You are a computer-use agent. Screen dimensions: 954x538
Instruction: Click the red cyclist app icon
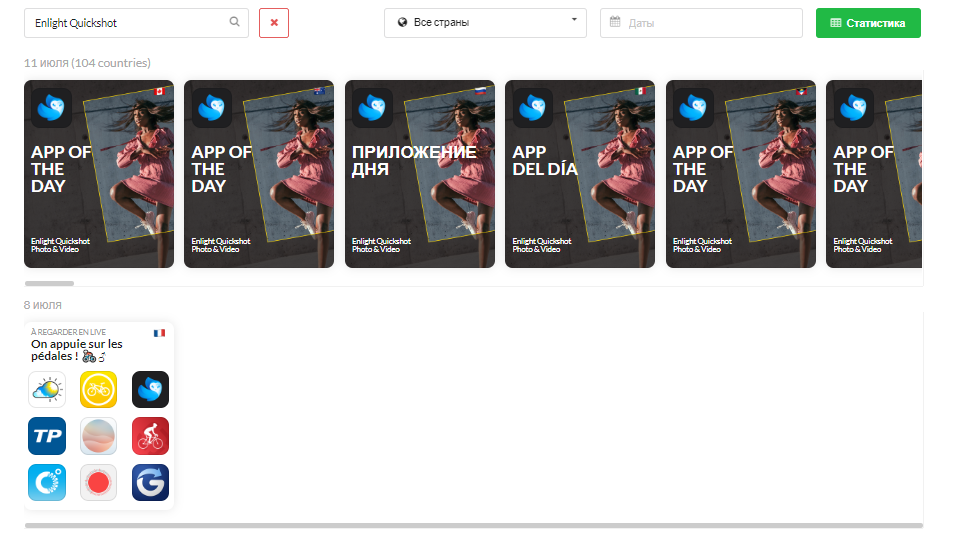pos(150,436)
